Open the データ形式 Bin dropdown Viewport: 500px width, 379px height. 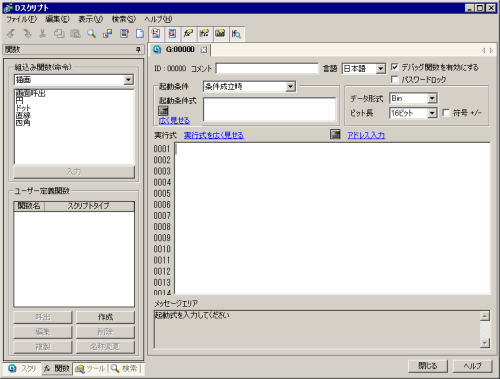click(x=432, y=98)
